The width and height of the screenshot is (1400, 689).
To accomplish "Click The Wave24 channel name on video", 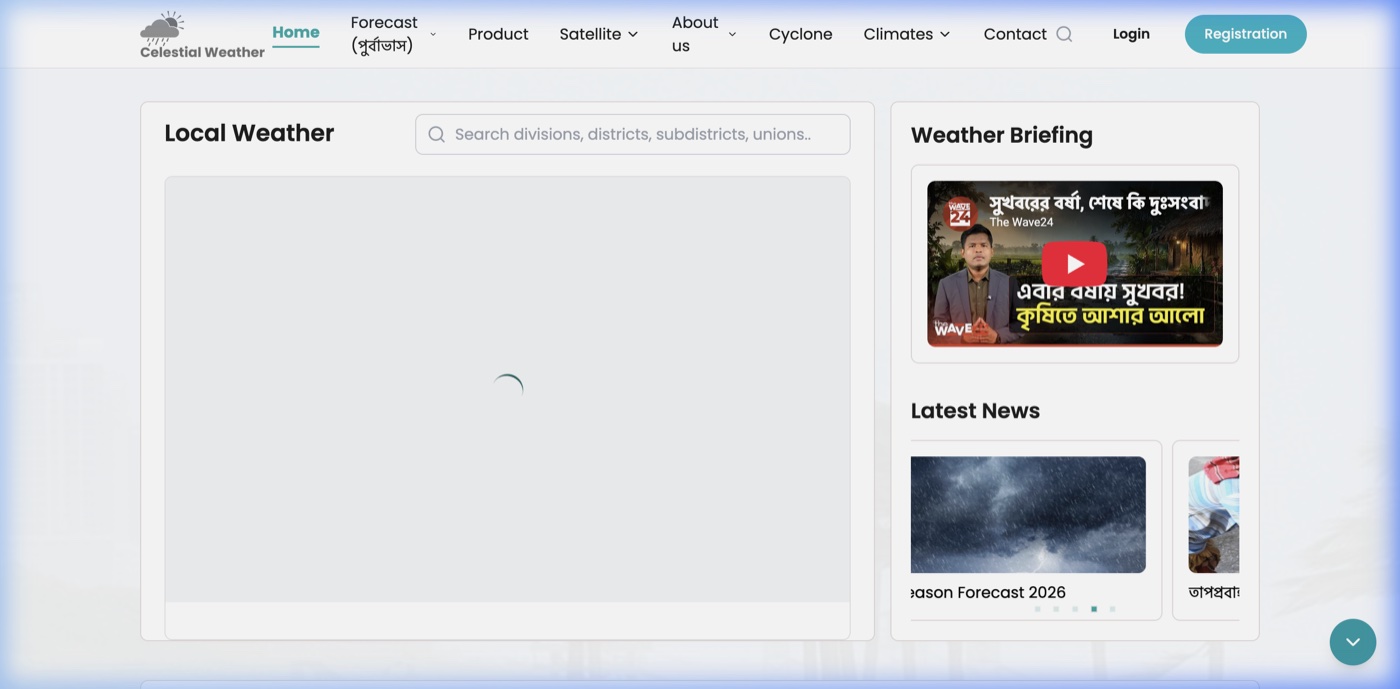I will pyautogui.click(x=1021, y=222).
